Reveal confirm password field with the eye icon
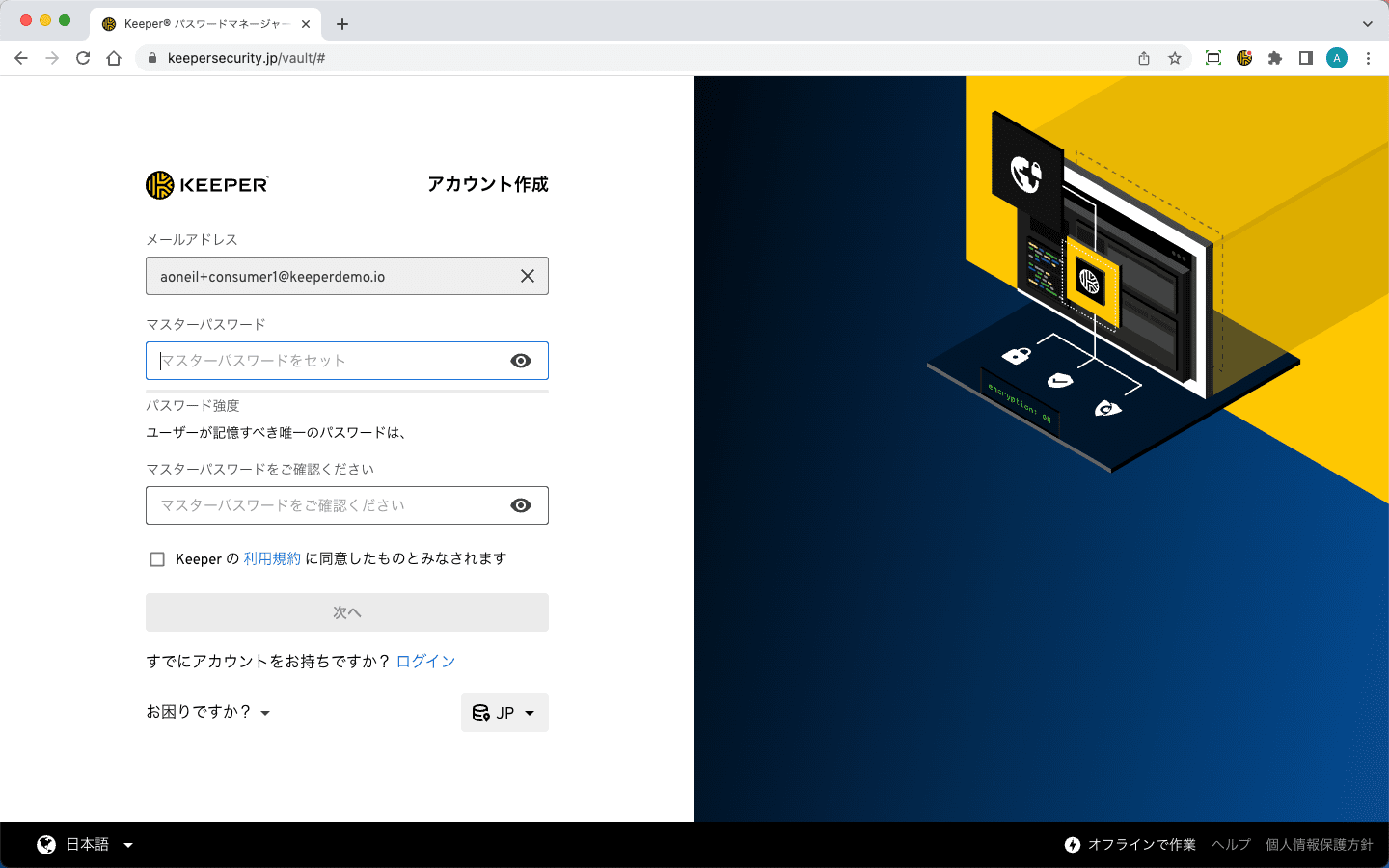This screenshot has width=1389, height=868. [521, 505]
